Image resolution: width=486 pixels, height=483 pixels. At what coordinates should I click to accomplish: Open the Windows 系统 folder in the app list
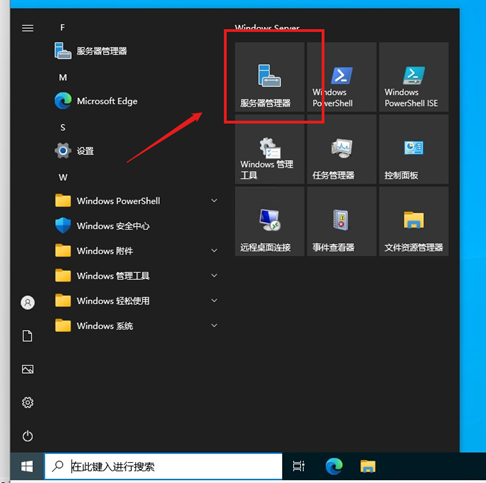tap(137, 326)
